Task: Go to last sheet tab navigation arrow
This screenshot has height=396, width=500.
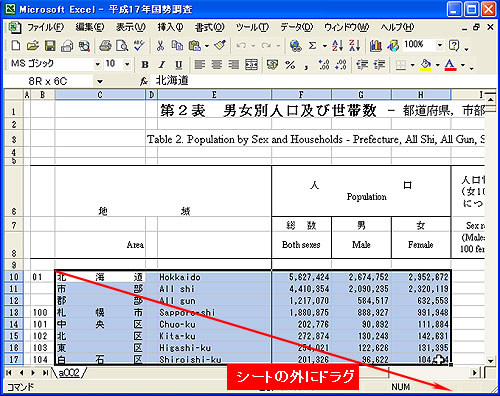Action: click(x=45, y=373)
